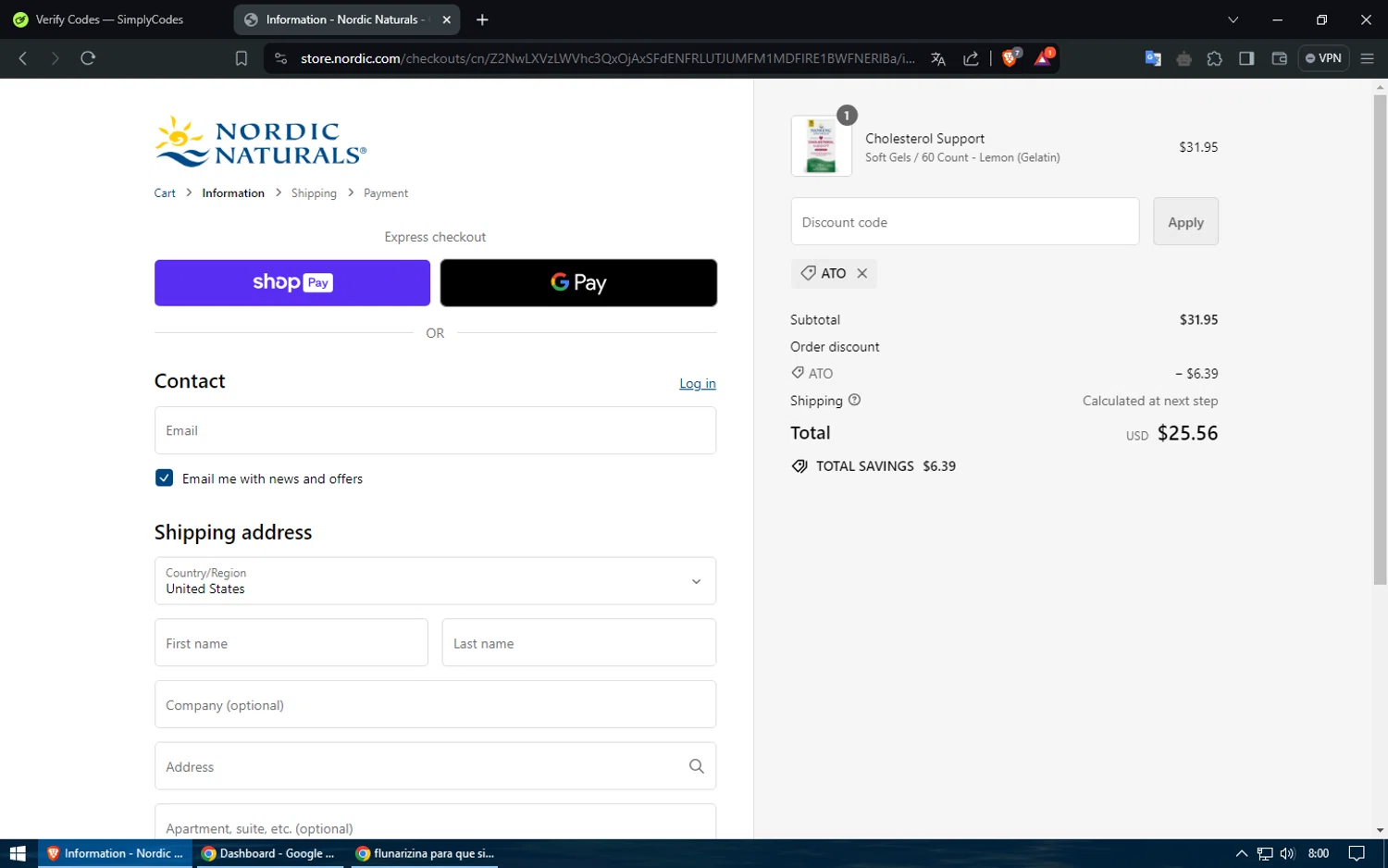
Task: Go back with the browser back arrow
Action: pos(23,58)
